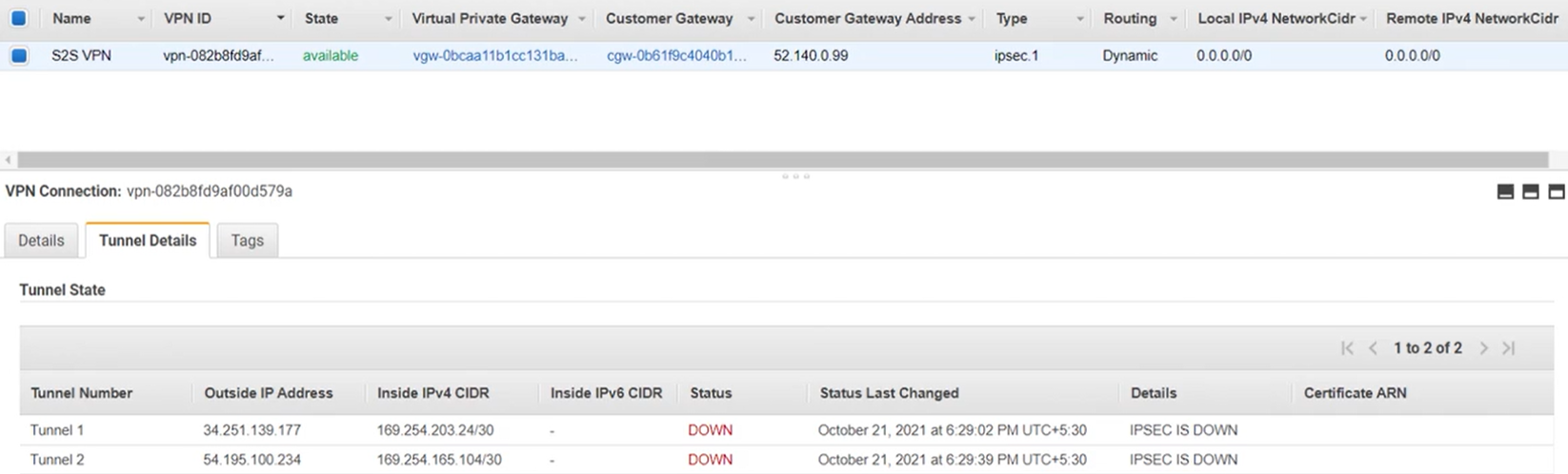
Task: Minimize the details panel to bottom layout
Action: pyautogui.click(x=1505, y=192)
